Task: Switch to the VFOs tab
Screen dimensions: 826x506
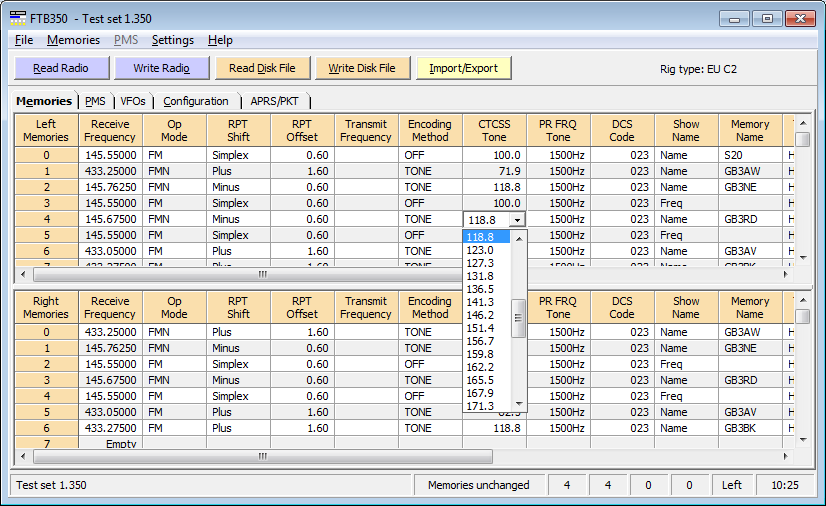Action: 132,101
